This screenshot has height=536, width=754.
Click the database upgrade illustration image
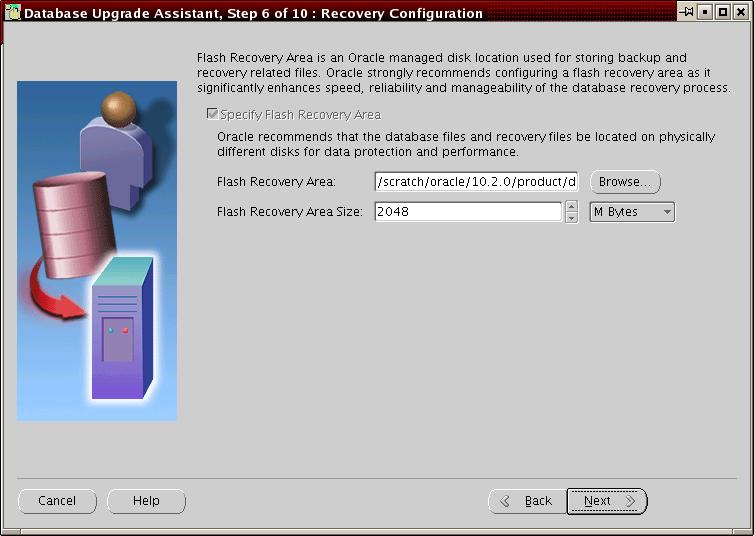click(x=97, y=251)
